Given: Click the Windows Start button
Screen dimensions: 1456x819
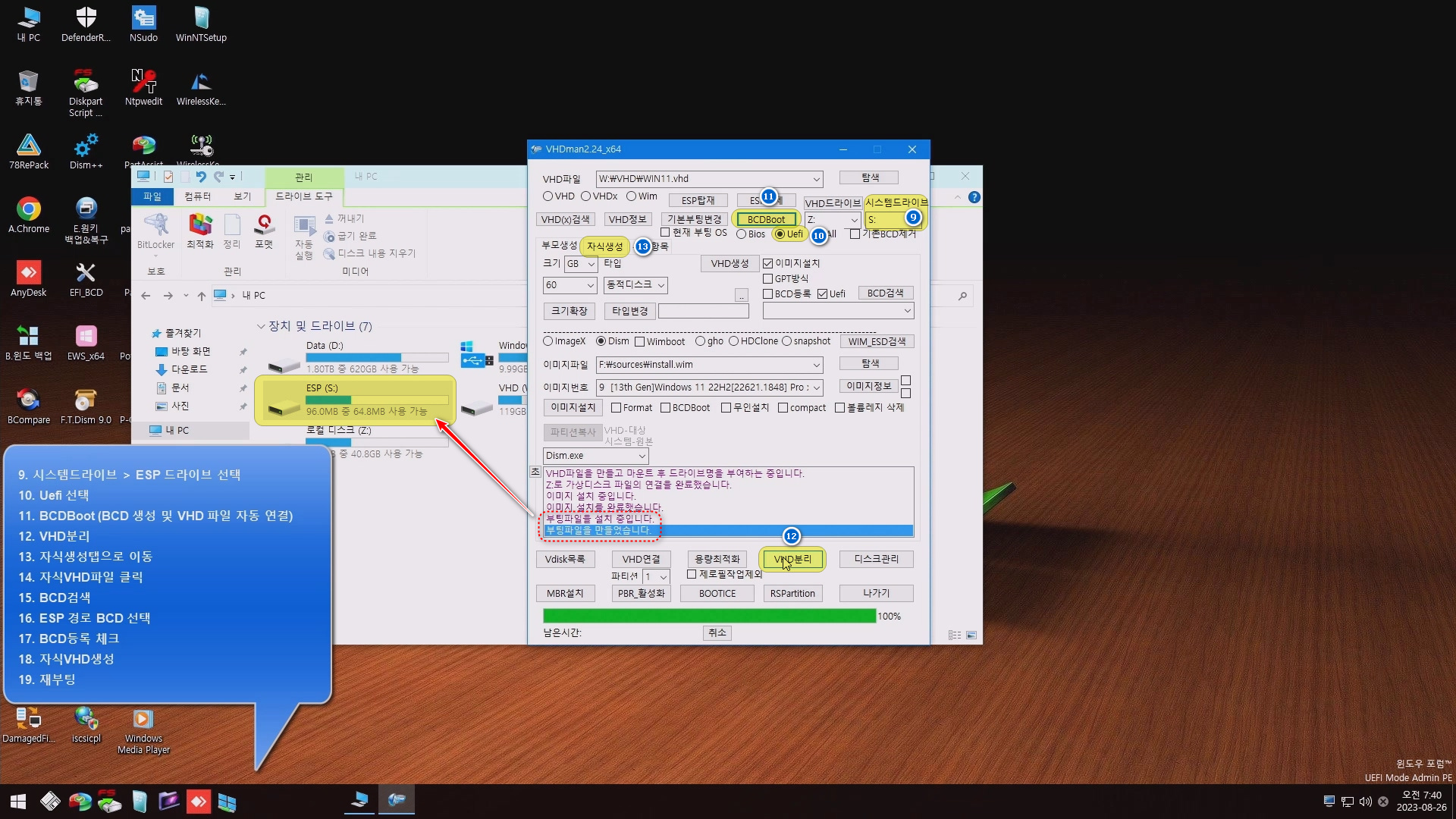Looking at the screenshot, I should [18, 802].
